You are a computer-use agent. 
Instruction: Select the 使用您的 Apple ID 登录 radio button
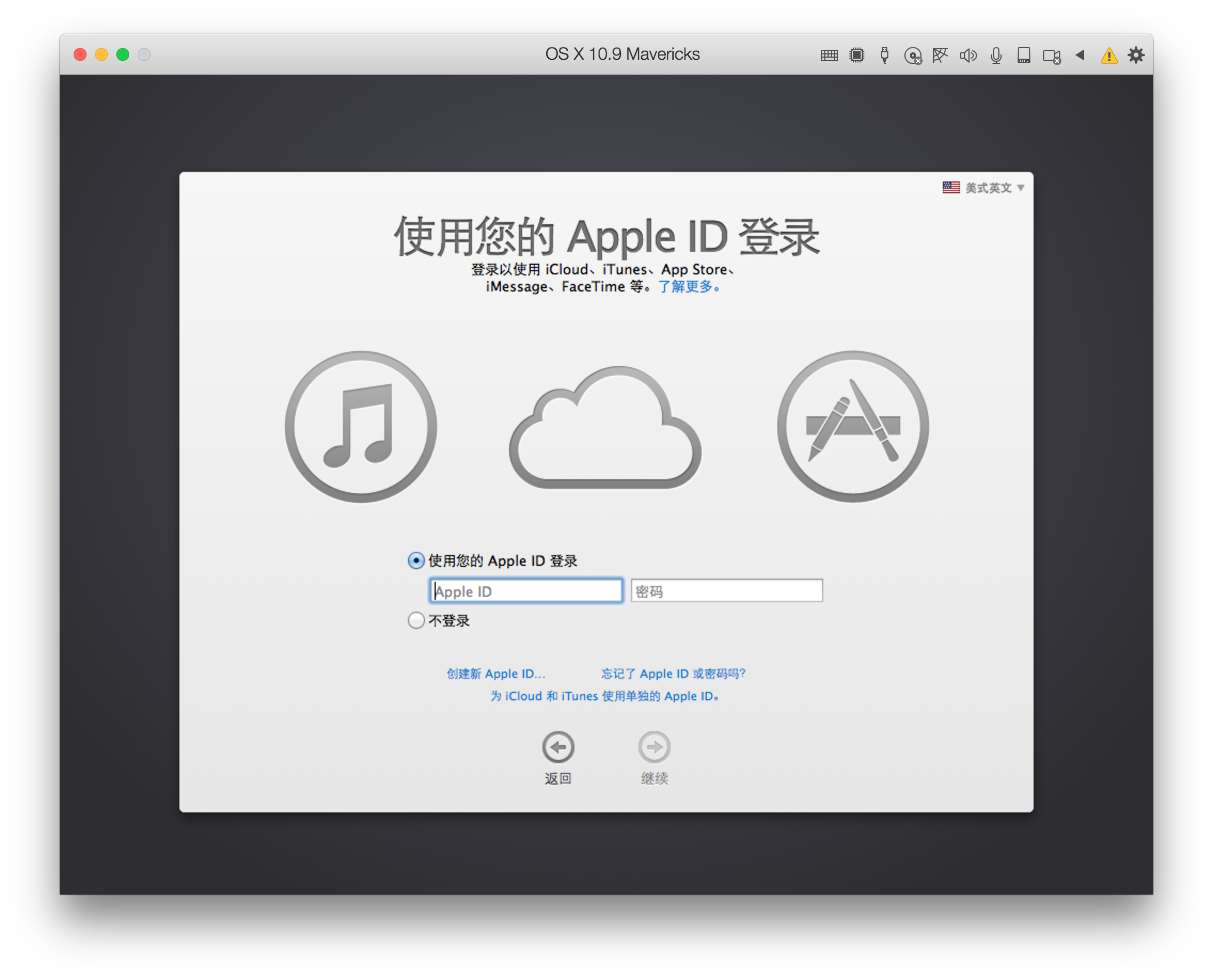[x=416, y=560]
